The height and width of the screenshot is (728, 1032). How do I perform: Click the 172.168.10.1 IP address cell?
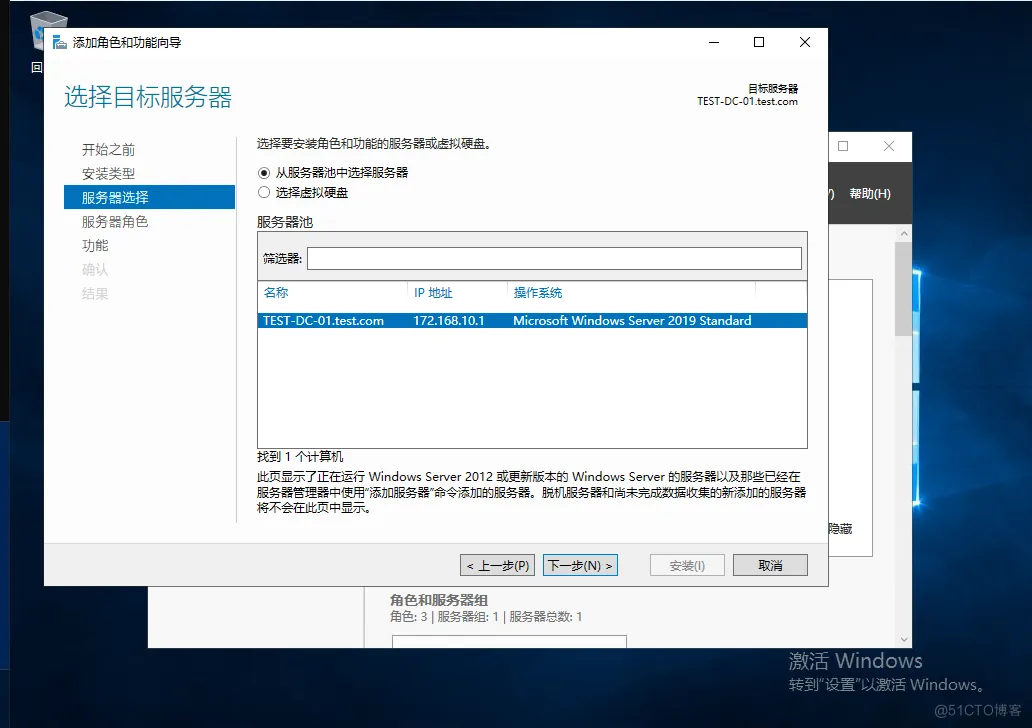click(x=449, y=321)
